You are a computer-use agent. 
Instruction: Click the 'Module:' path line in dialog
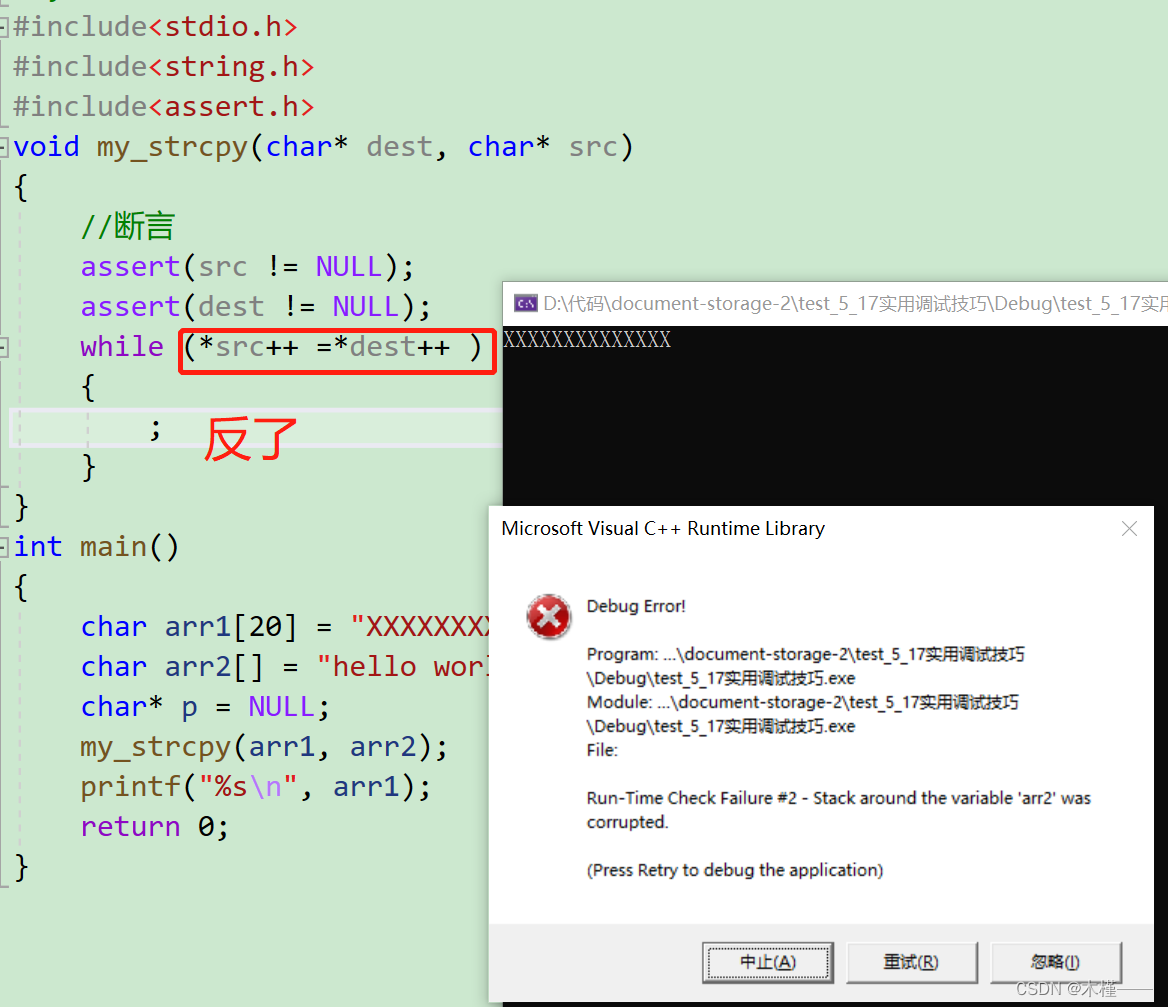(x=802, y=714)
